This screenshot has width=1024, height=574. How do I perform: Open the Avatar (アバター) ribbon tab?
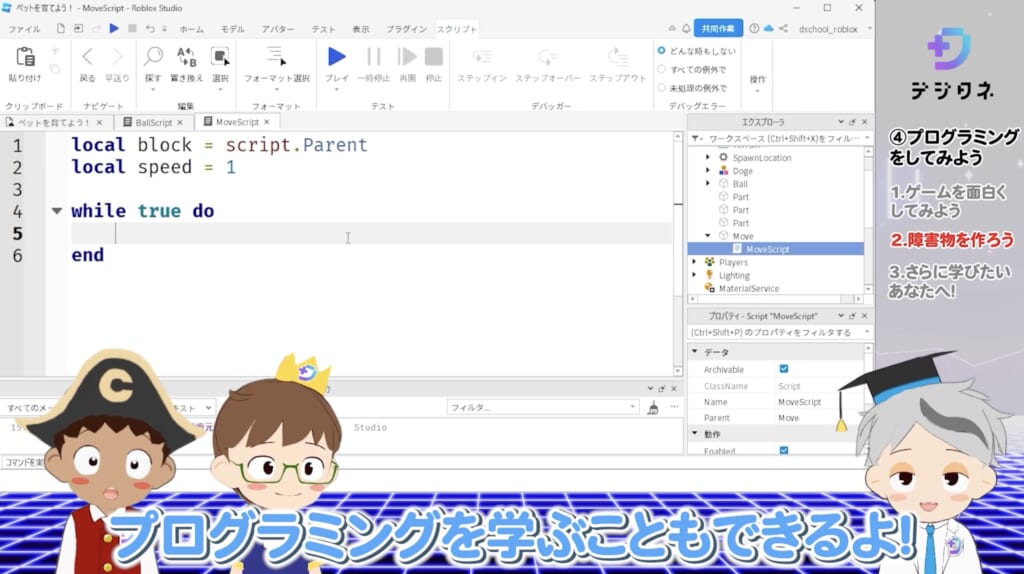coord(278,29)
